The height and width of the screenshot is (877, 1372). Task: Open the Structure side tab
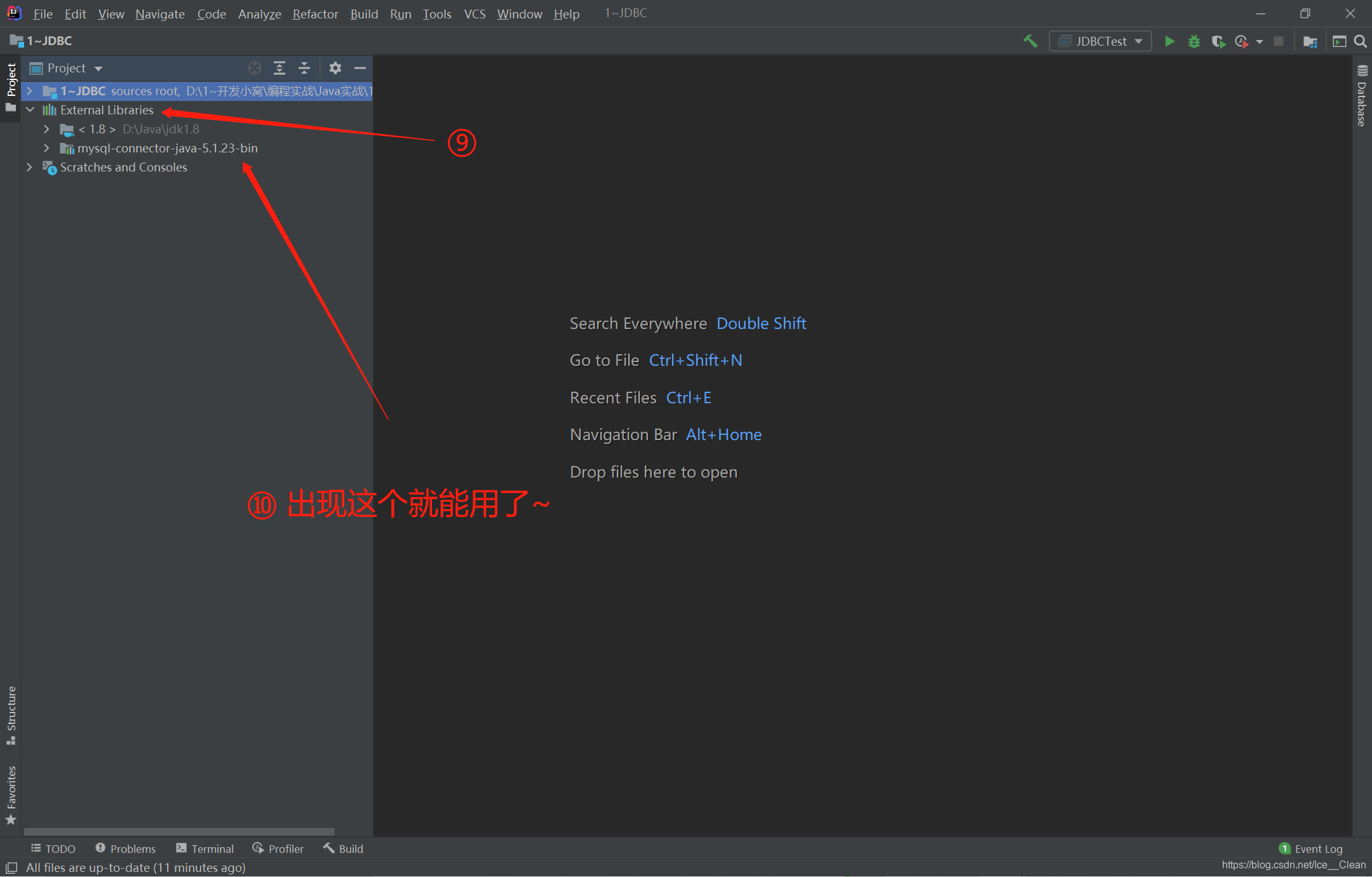pos(11,716)
